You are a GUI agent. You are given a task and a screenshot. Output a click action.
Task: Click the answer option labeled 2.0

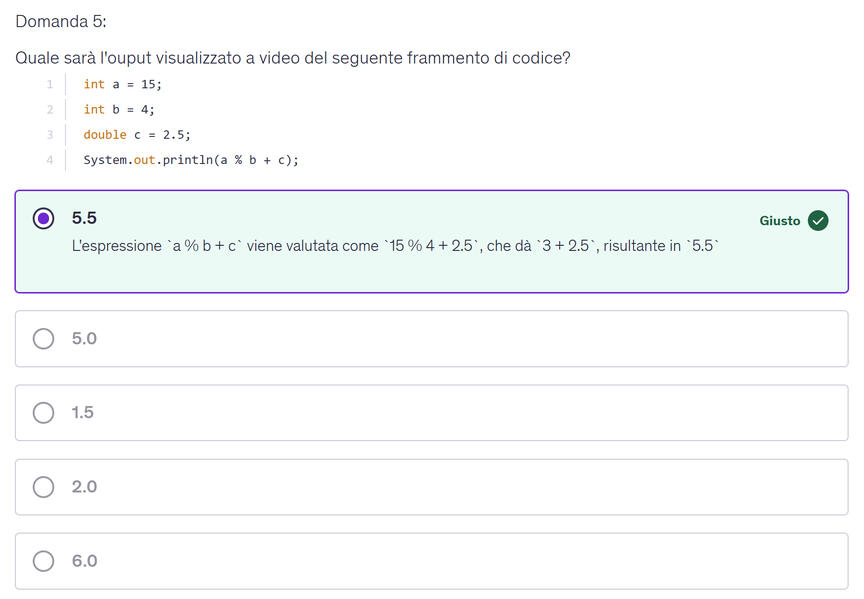click(430, 487)
